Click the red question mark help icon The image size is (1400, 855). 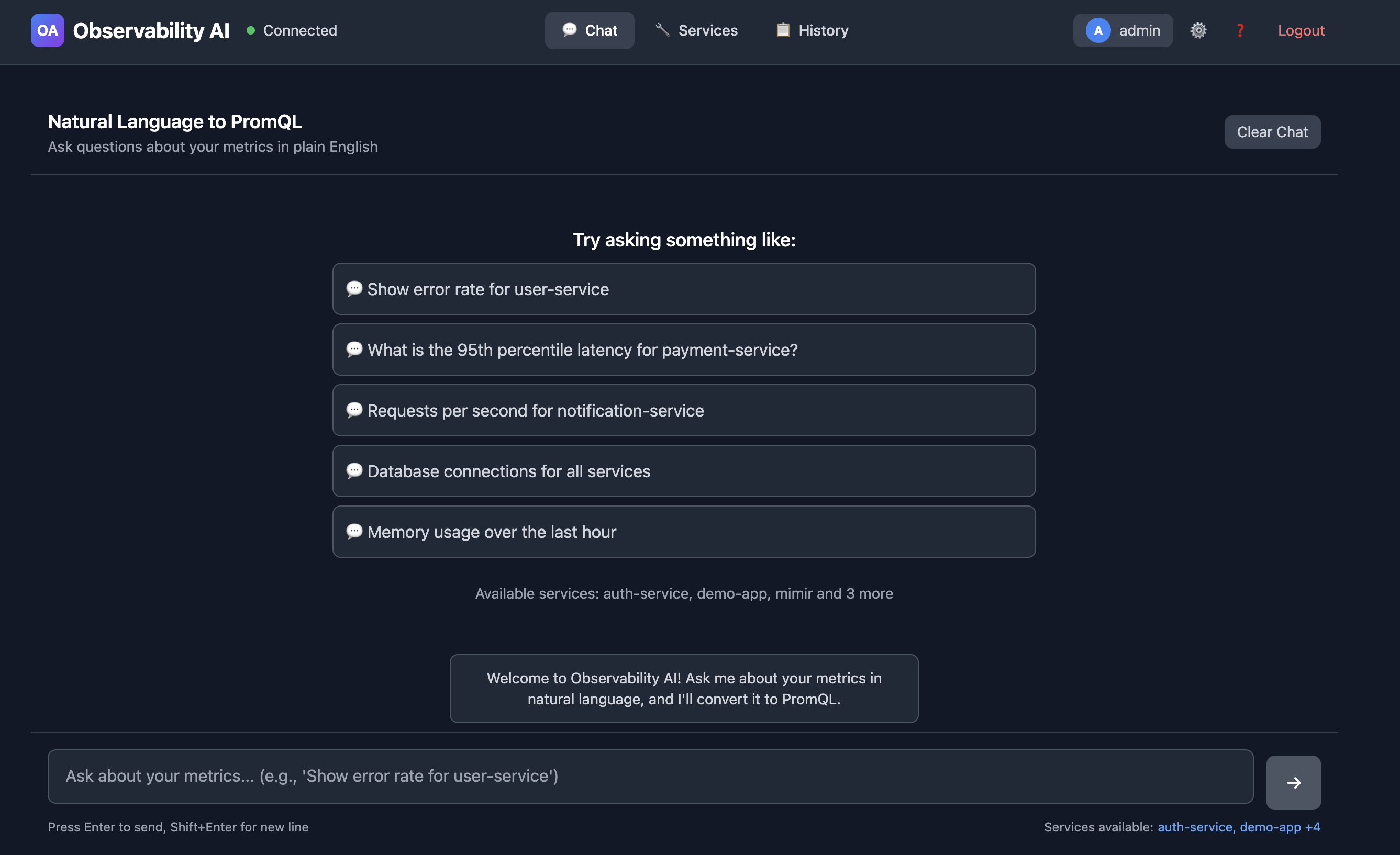[x=1240, y=30]
